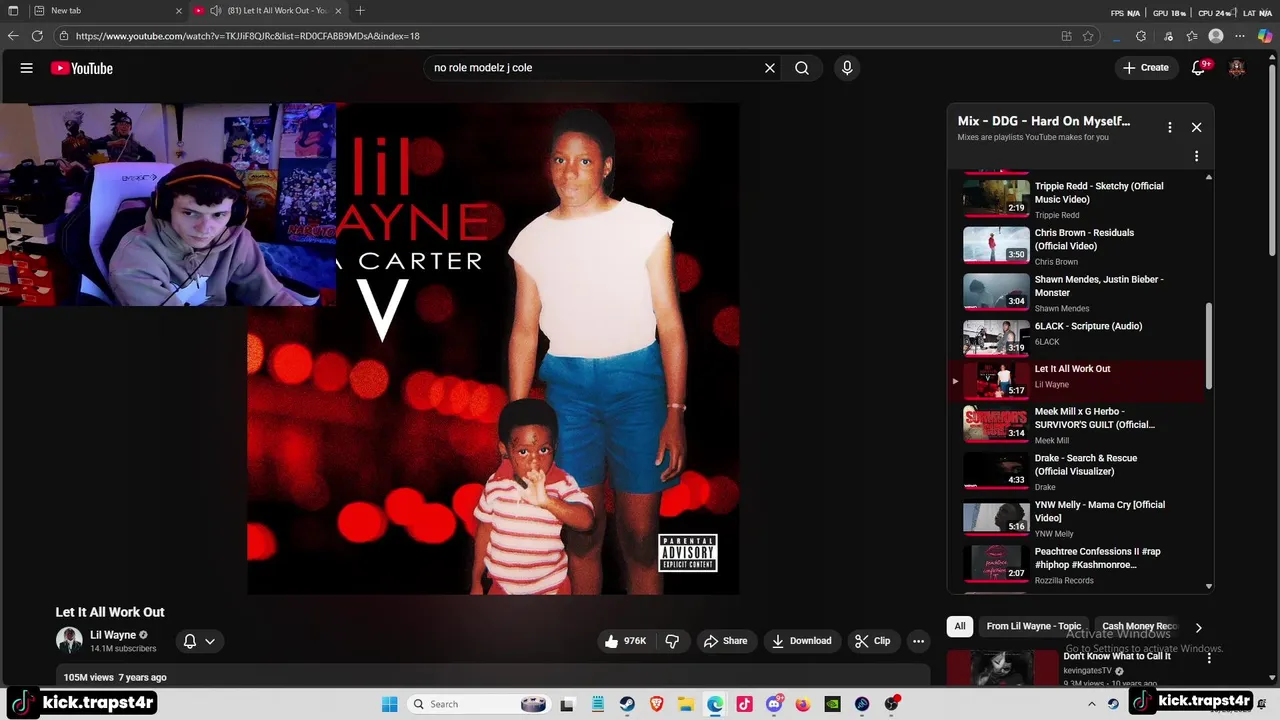
Task: Share the Let It All Work Out video
Action: tap(726, 641)
